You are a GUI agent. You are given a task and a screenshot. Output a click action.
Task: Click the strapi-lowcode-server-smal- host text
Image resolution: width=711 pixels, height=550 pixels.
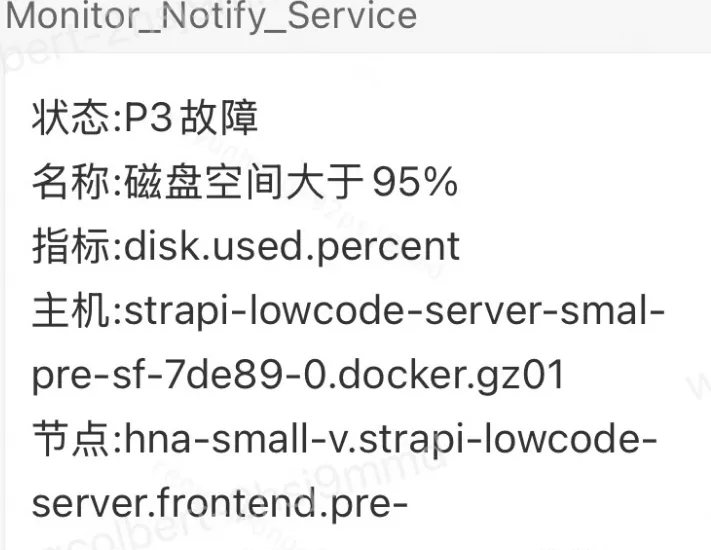point(394,311)
